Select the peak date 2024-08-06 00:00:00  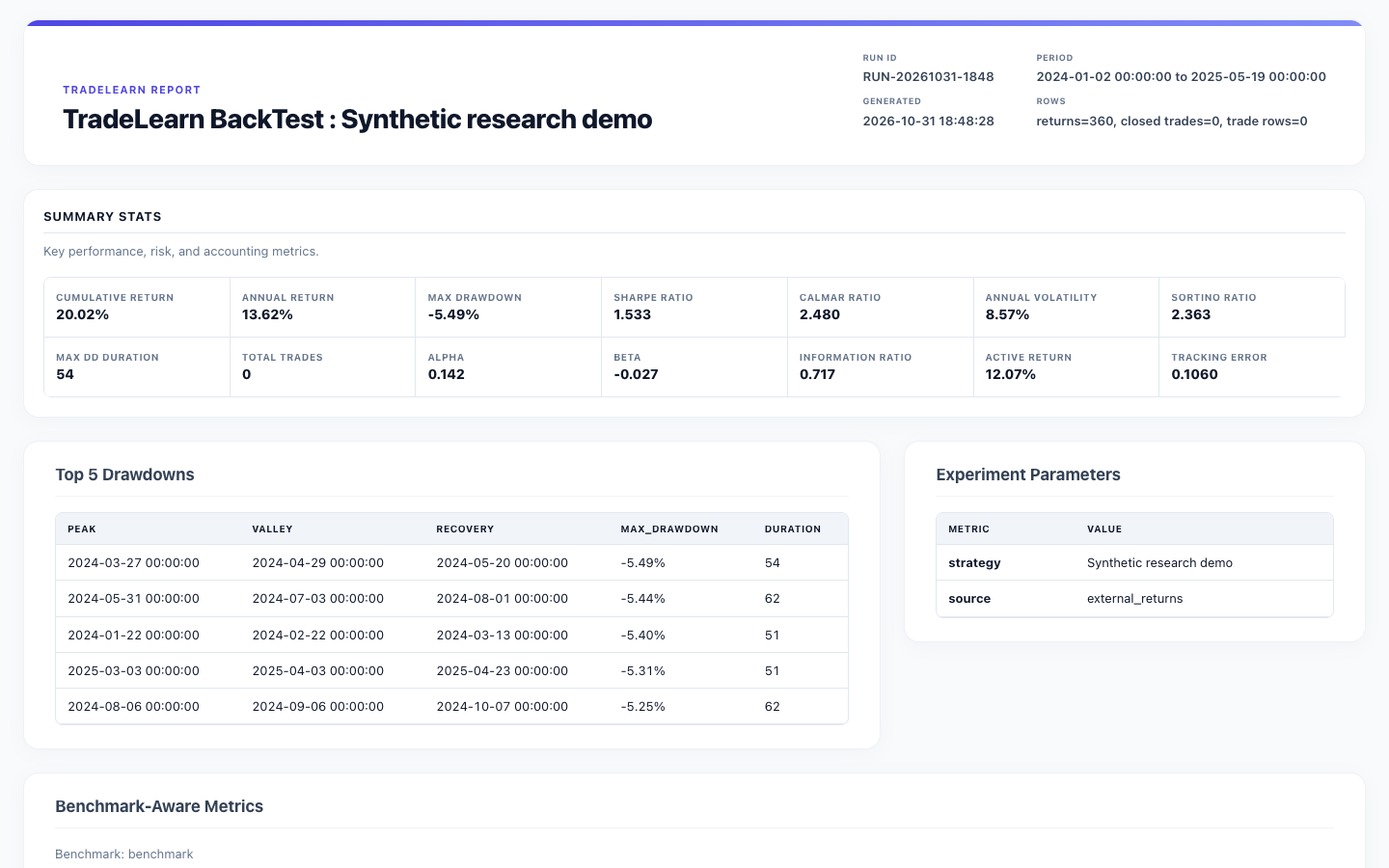133,707
